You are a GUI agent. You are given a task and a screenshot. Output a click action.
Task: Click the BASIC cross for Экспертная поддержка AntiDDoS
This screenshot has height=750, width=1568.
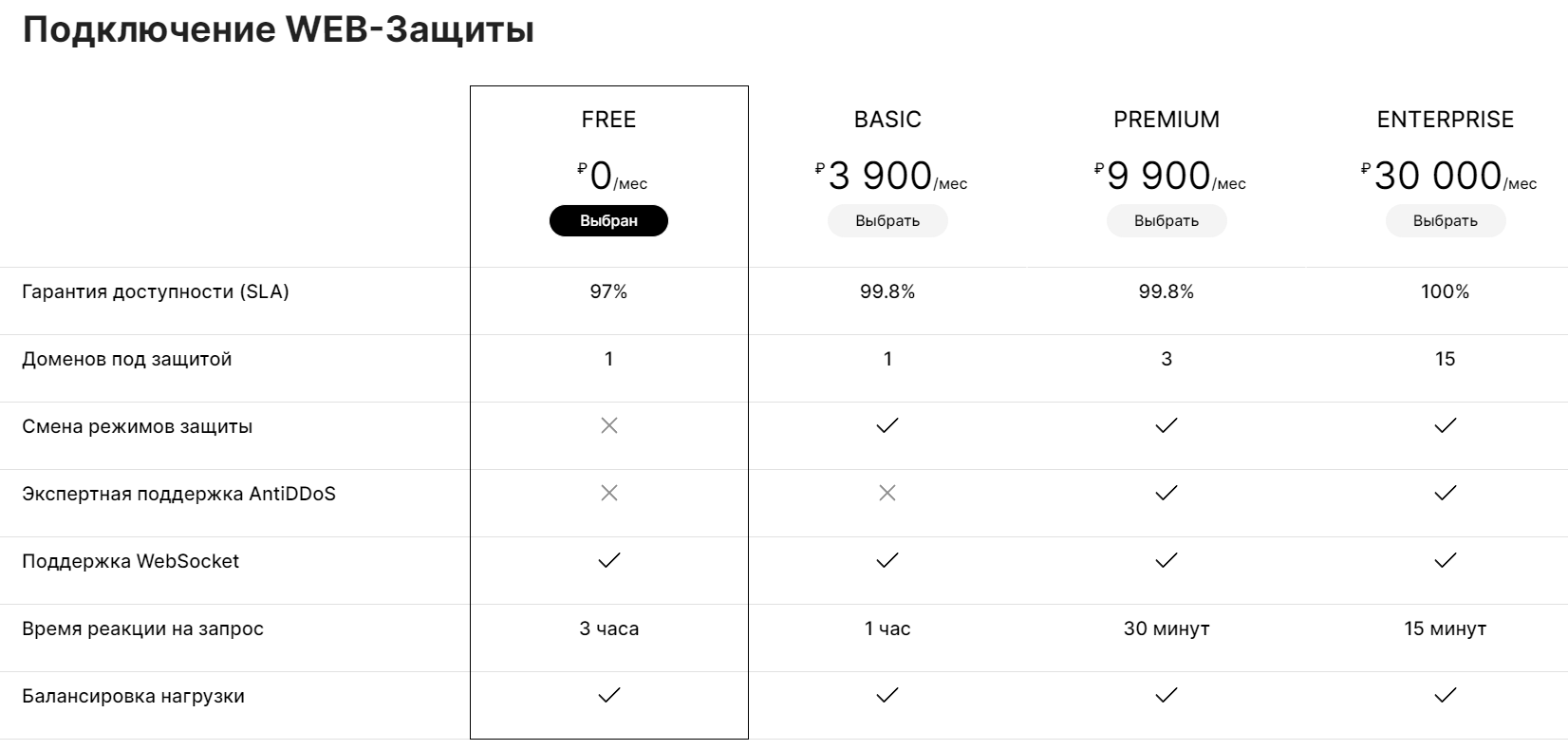[x=887, y=493]
